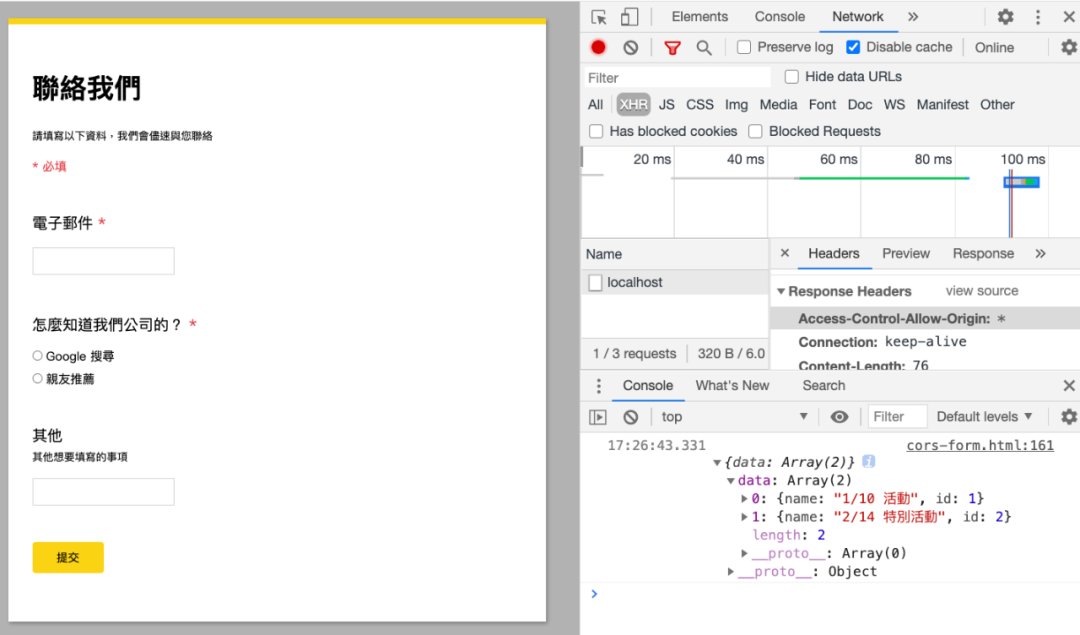Stop recording network log red button

coord(598,48)
